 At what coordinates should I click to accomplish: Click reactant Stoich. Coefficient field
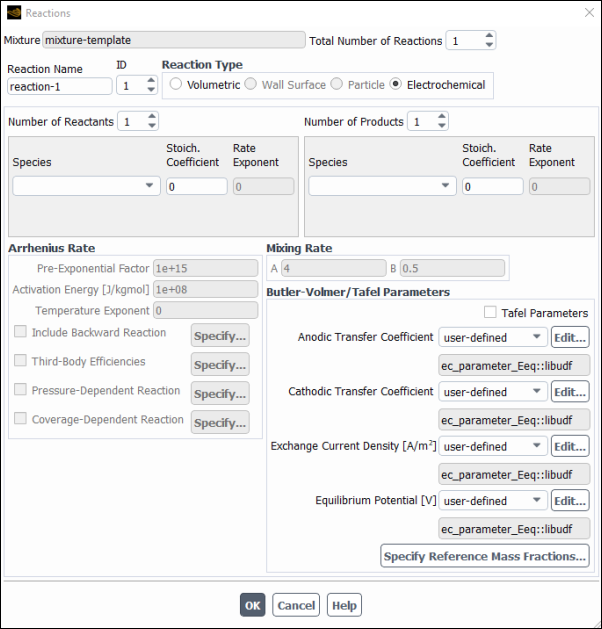pos(197,187)
